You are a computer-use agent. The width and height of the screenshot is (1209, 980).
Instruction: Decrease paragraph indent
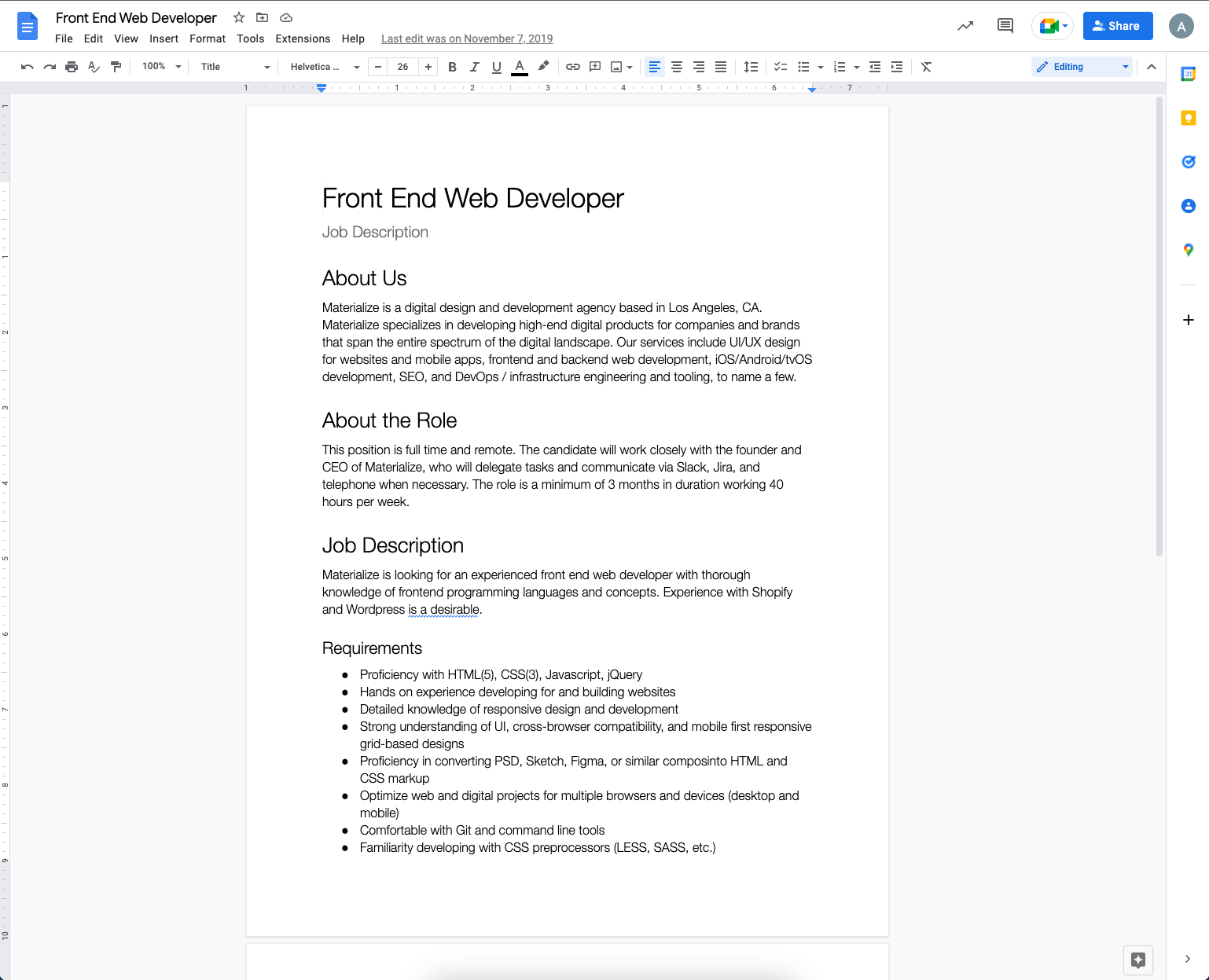[x=874, y=67]
